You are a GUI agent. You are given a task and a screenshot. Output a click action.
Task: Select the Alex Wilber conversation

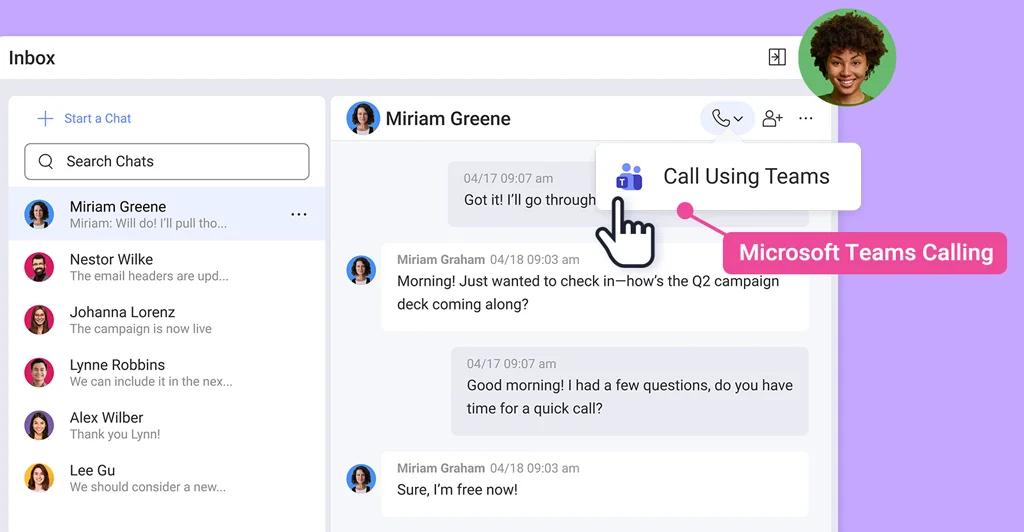(167, 426)
